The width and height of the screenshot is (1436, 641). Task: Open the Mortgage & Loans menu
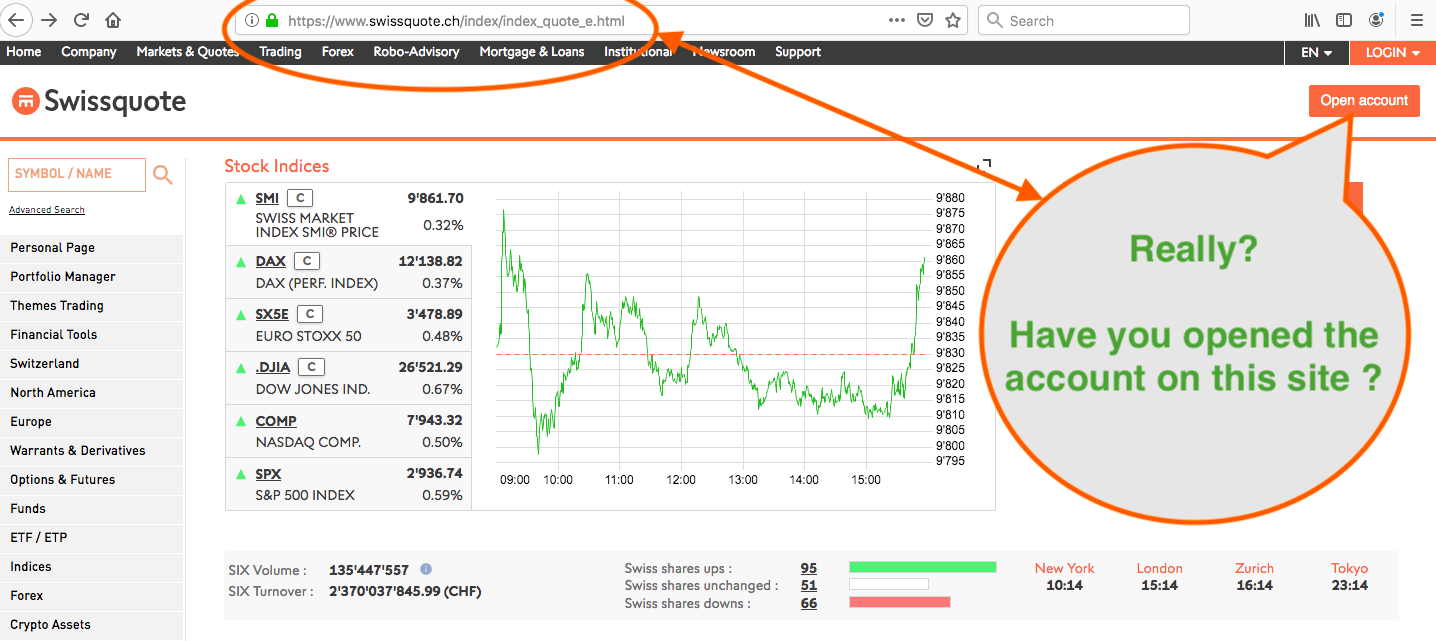[x=532, y=52]
